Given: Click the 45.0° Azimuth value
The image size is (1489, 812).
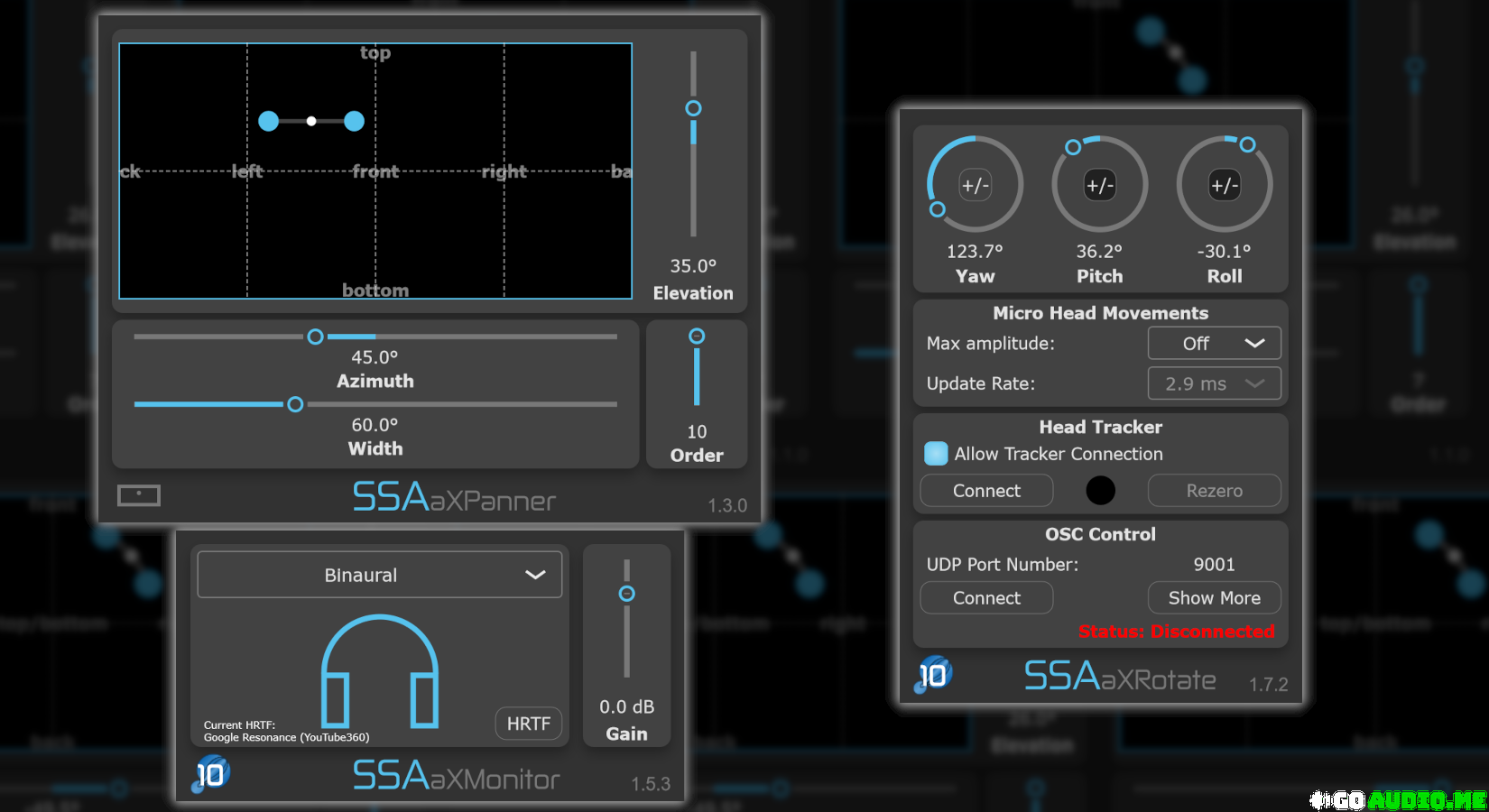Looking at the screenshot, I should point(375,357).
